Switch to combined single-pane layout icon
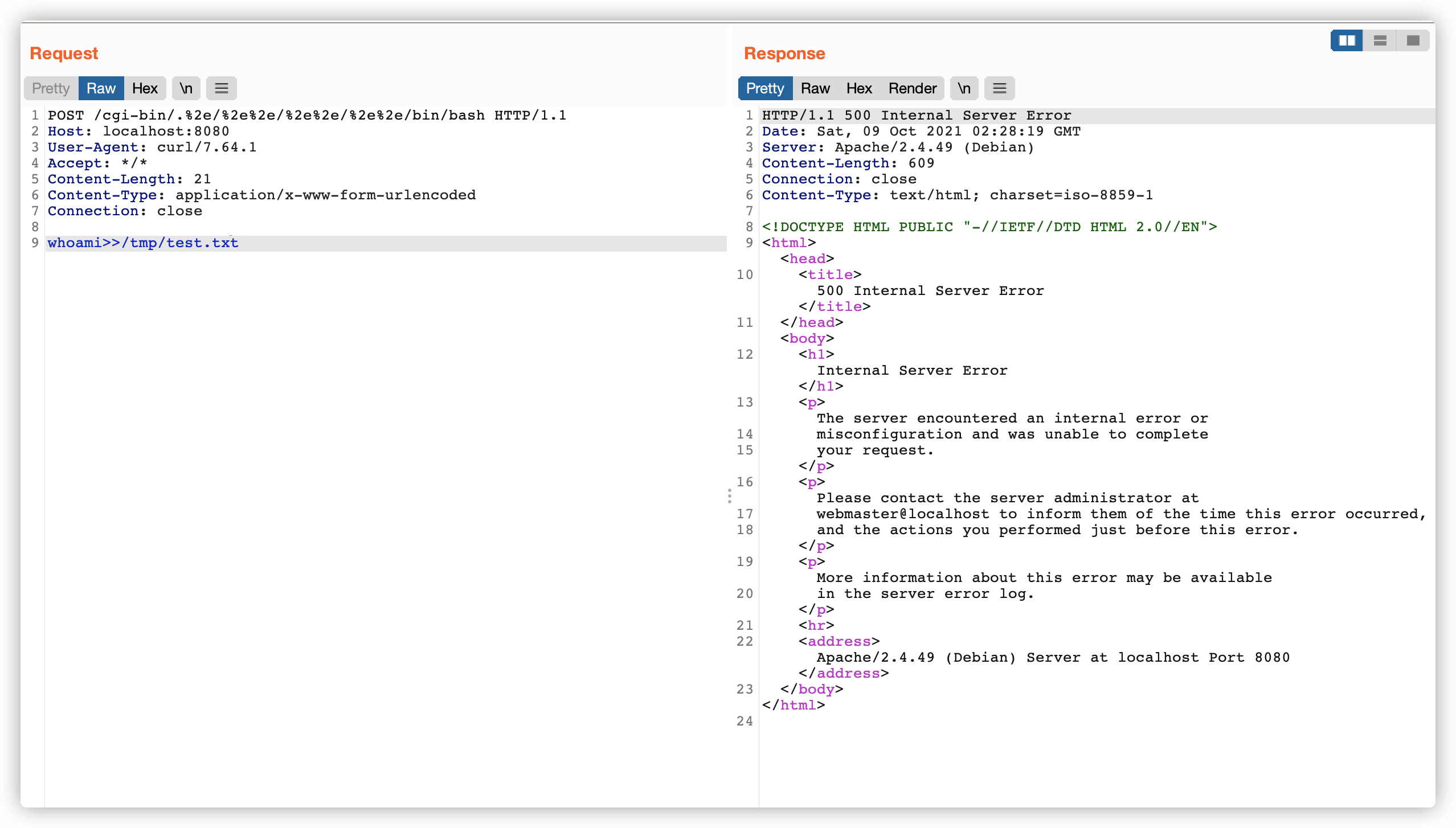 (x=1413, y=40)
